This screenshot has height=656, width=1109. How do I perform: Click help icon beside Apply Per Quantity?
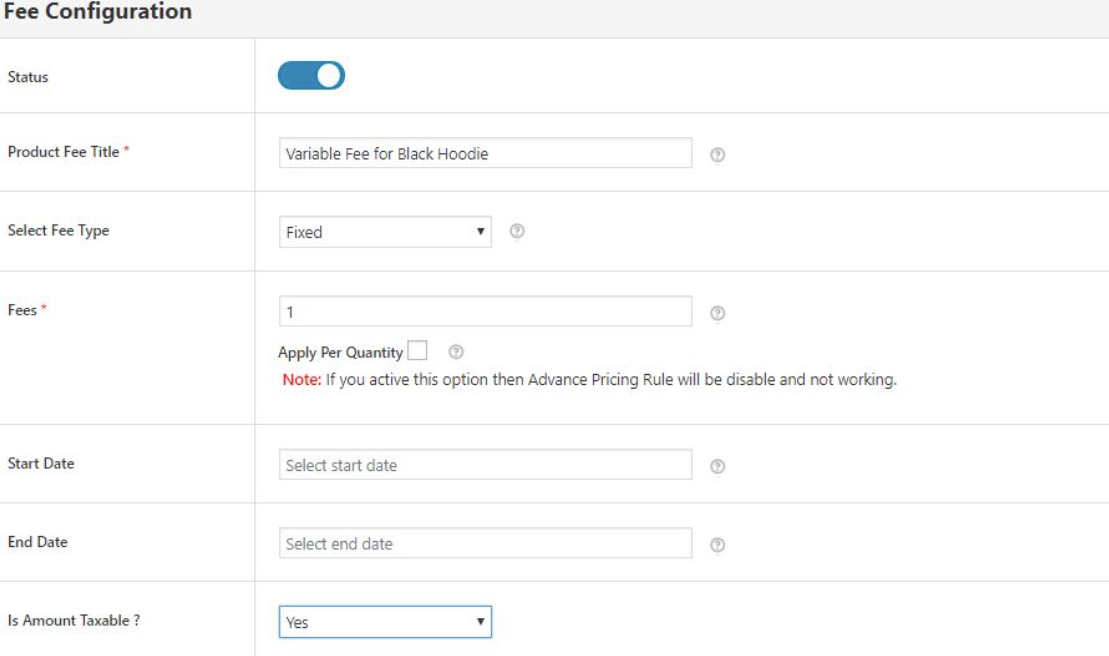coord(456,351)
